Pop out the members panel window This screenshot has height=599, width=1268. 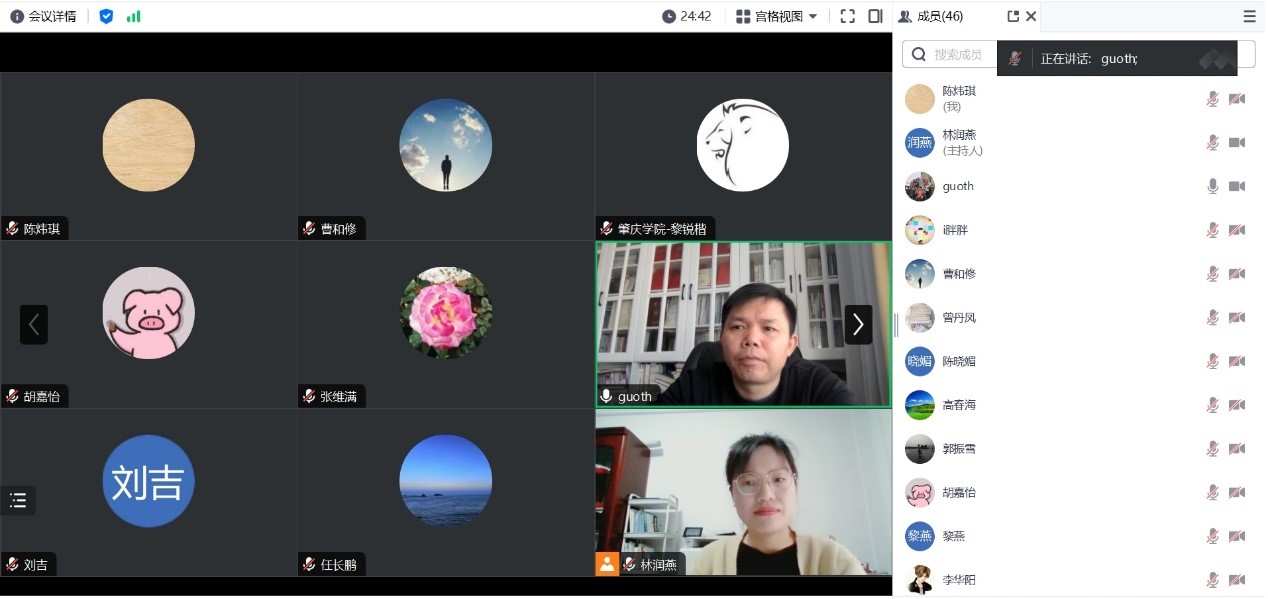click(x=1013, y=16)
